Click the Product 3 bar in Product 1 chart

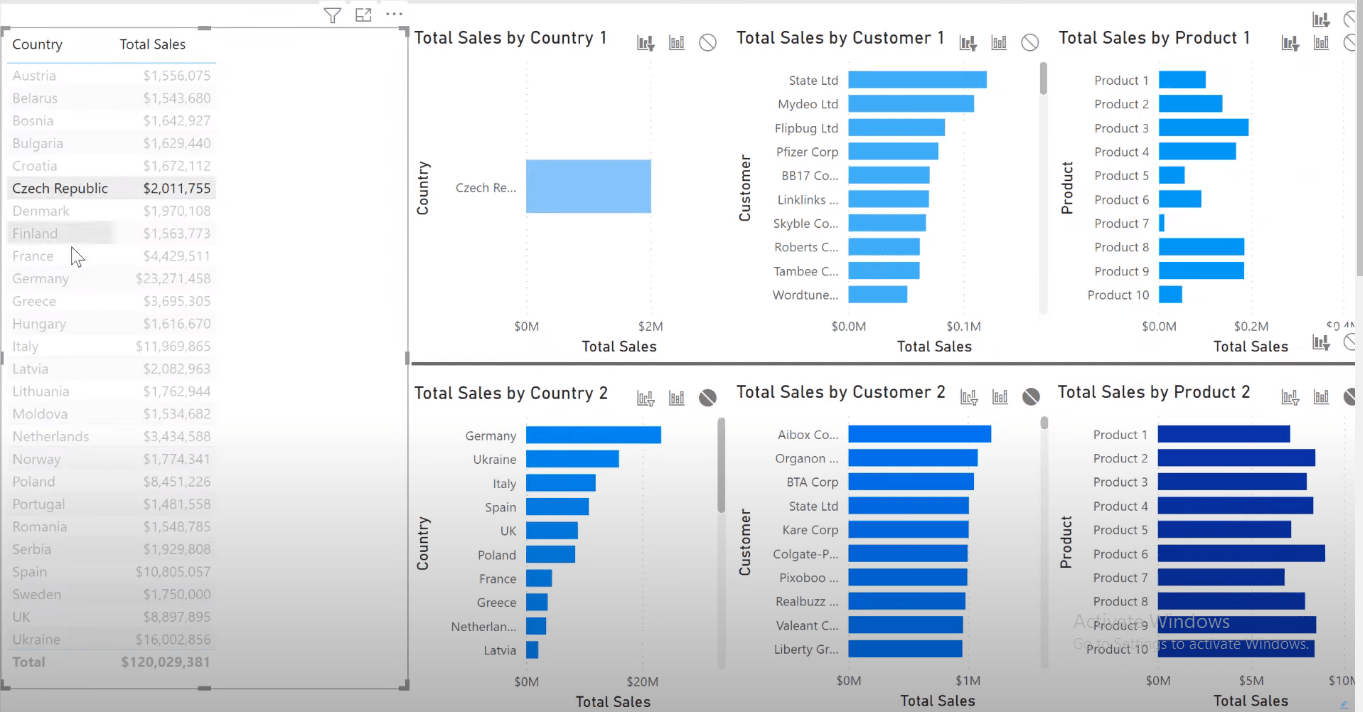tap(1203, 128)
